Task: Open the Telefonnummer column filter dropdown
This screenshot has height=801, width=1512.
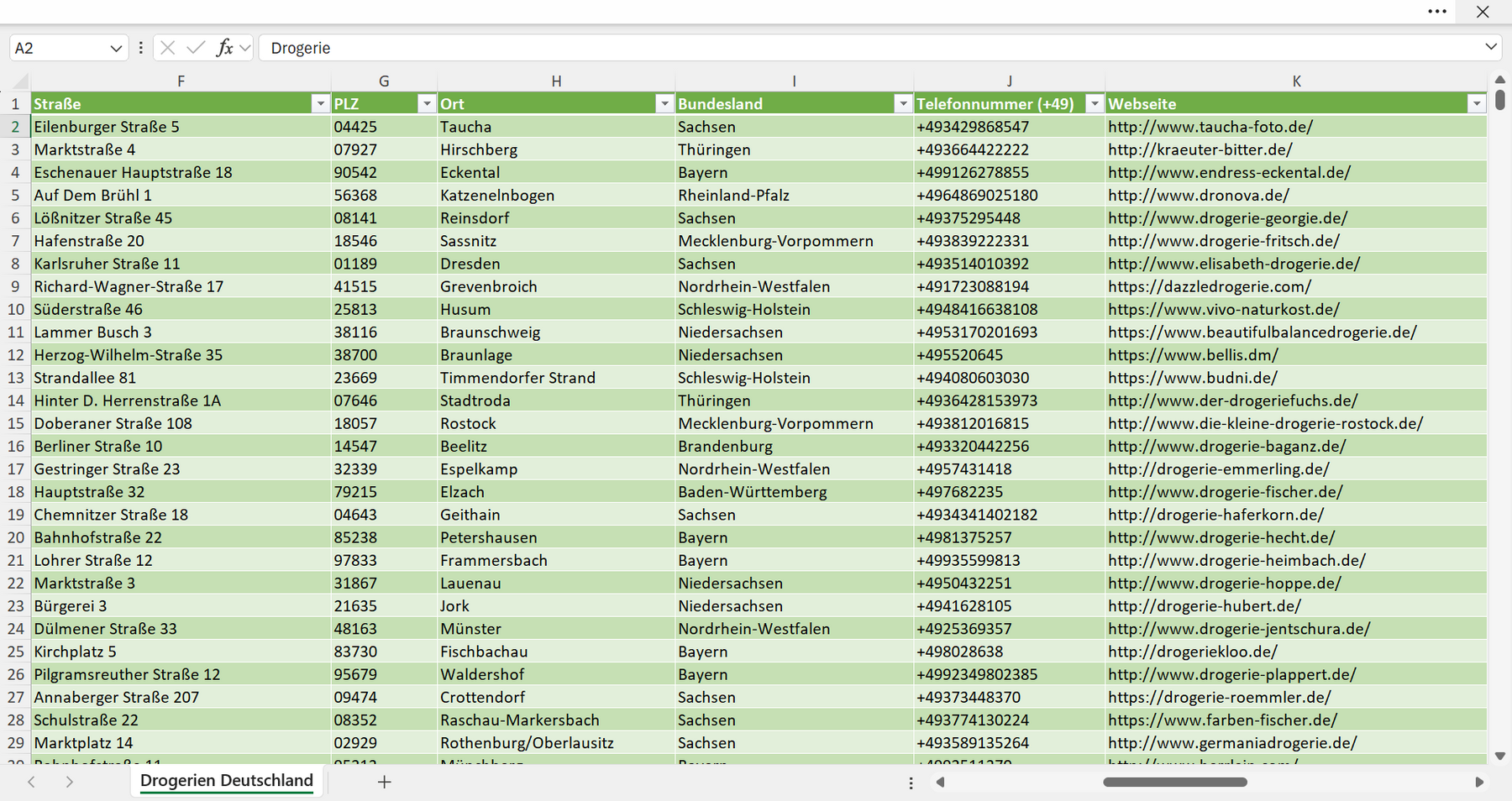Action: (1095, 103)
